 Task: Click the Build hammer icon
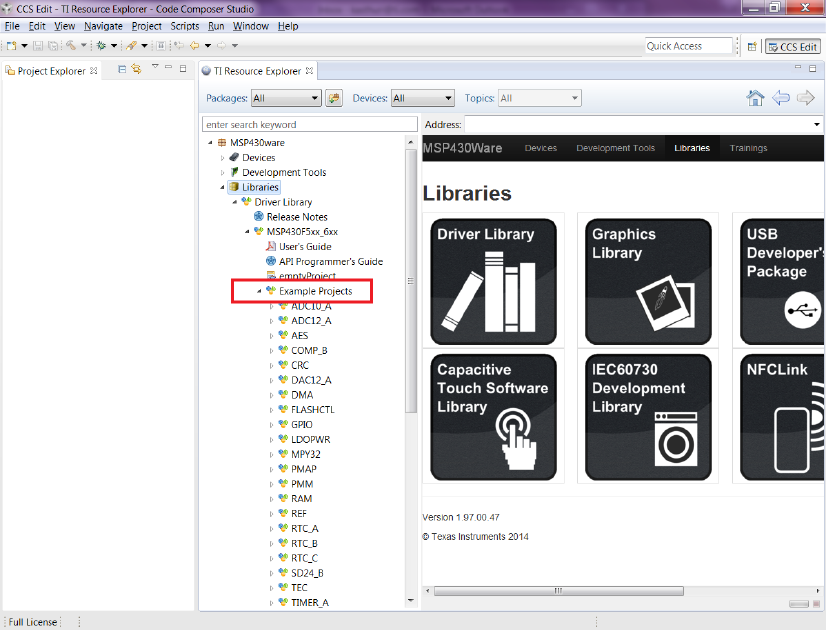[71, 46]
